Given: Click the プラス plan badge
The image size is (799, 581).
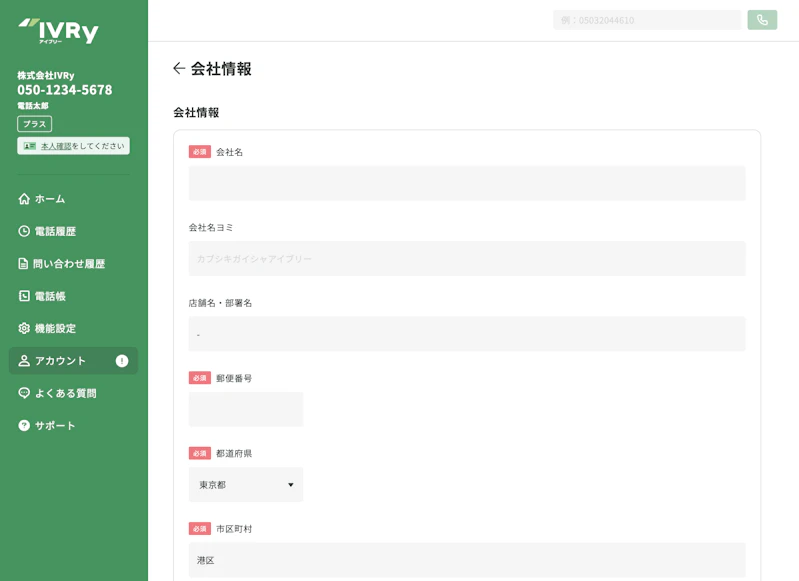Looking at the screenshot, I should tap(35, 124).
